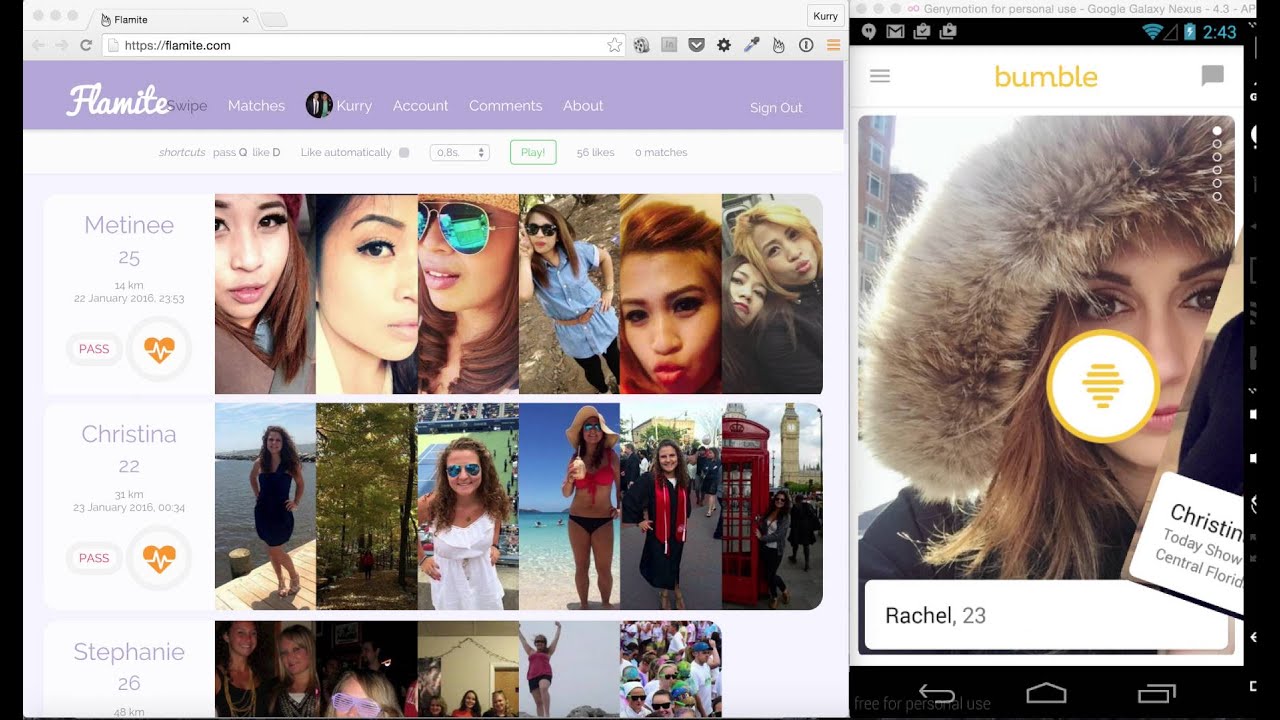1280x720 pixels.
Task: Open Chrome orange hamburger menu
Action: [833, 45]
